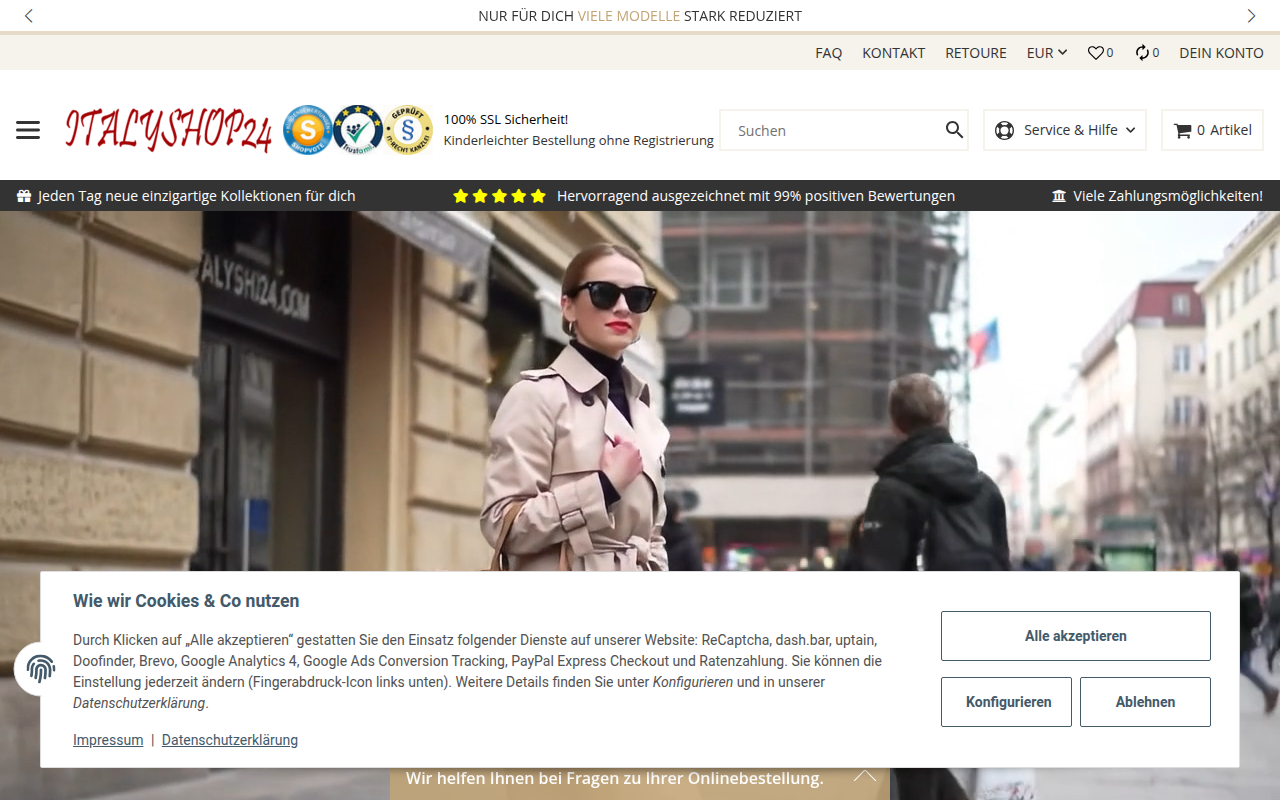1280x800 pixels.
Task: Click "Viele Zahlungsmöglichkeiten!" text
Action: click(x=1168, y=196)
